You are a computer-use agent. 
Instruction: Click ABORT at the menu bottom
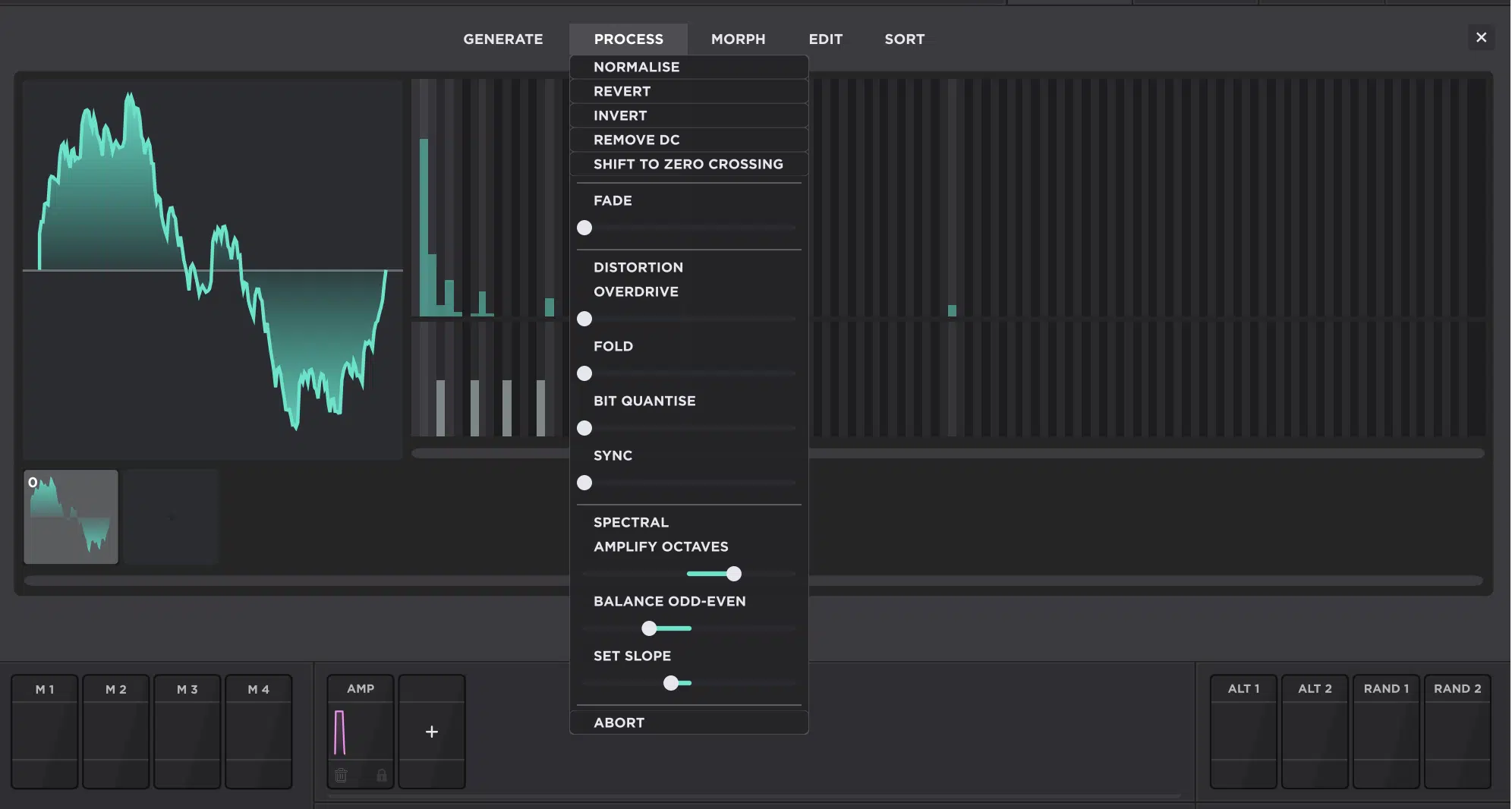[619, 722]
